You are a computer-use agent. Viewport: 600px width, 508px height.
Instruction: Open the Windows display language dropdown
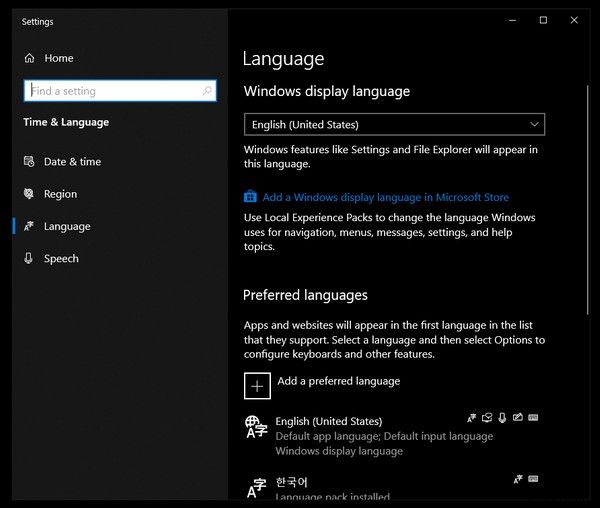(x=394, y=125)
